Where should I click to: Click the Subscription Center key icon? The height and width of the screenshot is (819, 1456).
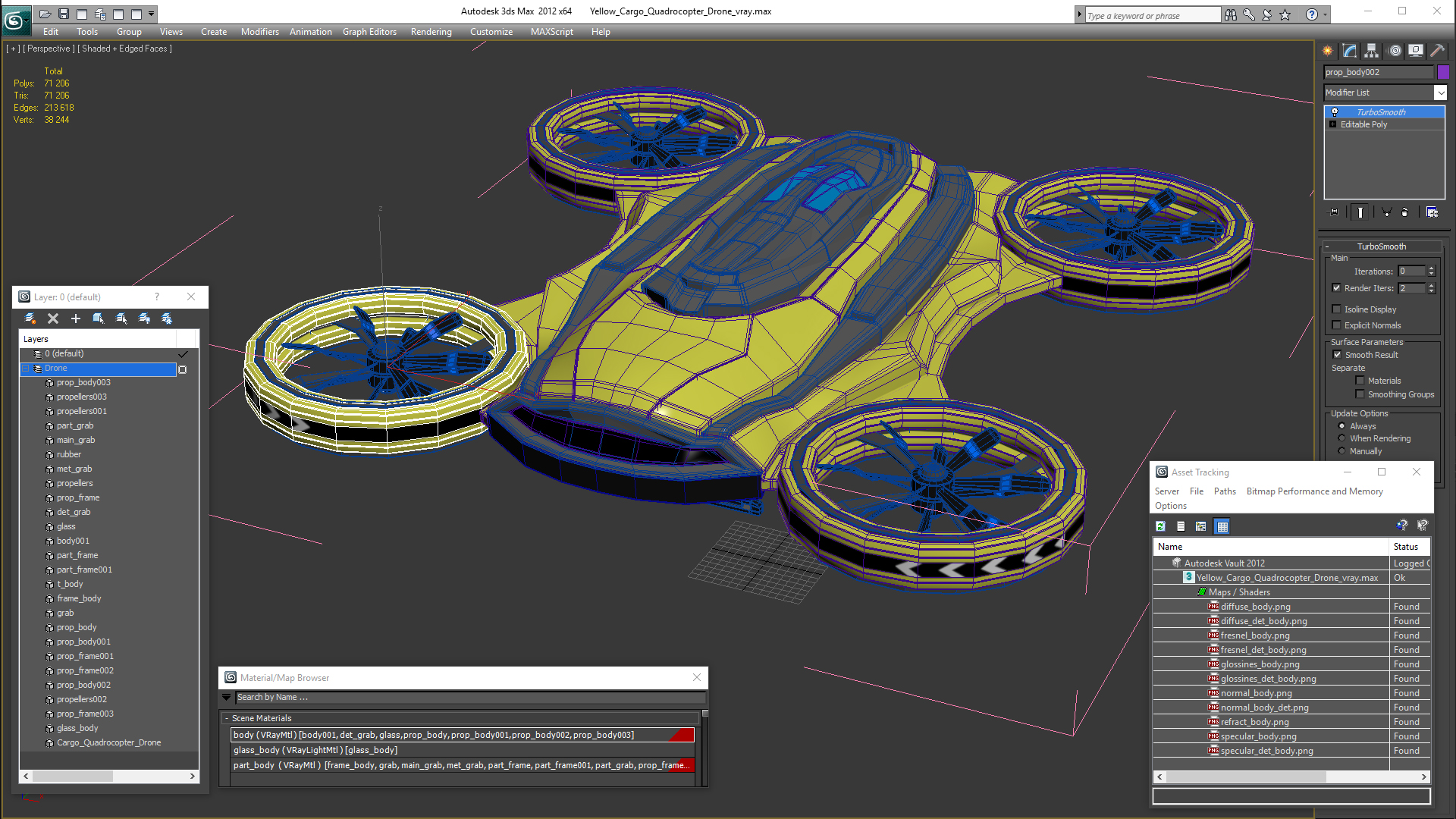tap(1249, 15)
